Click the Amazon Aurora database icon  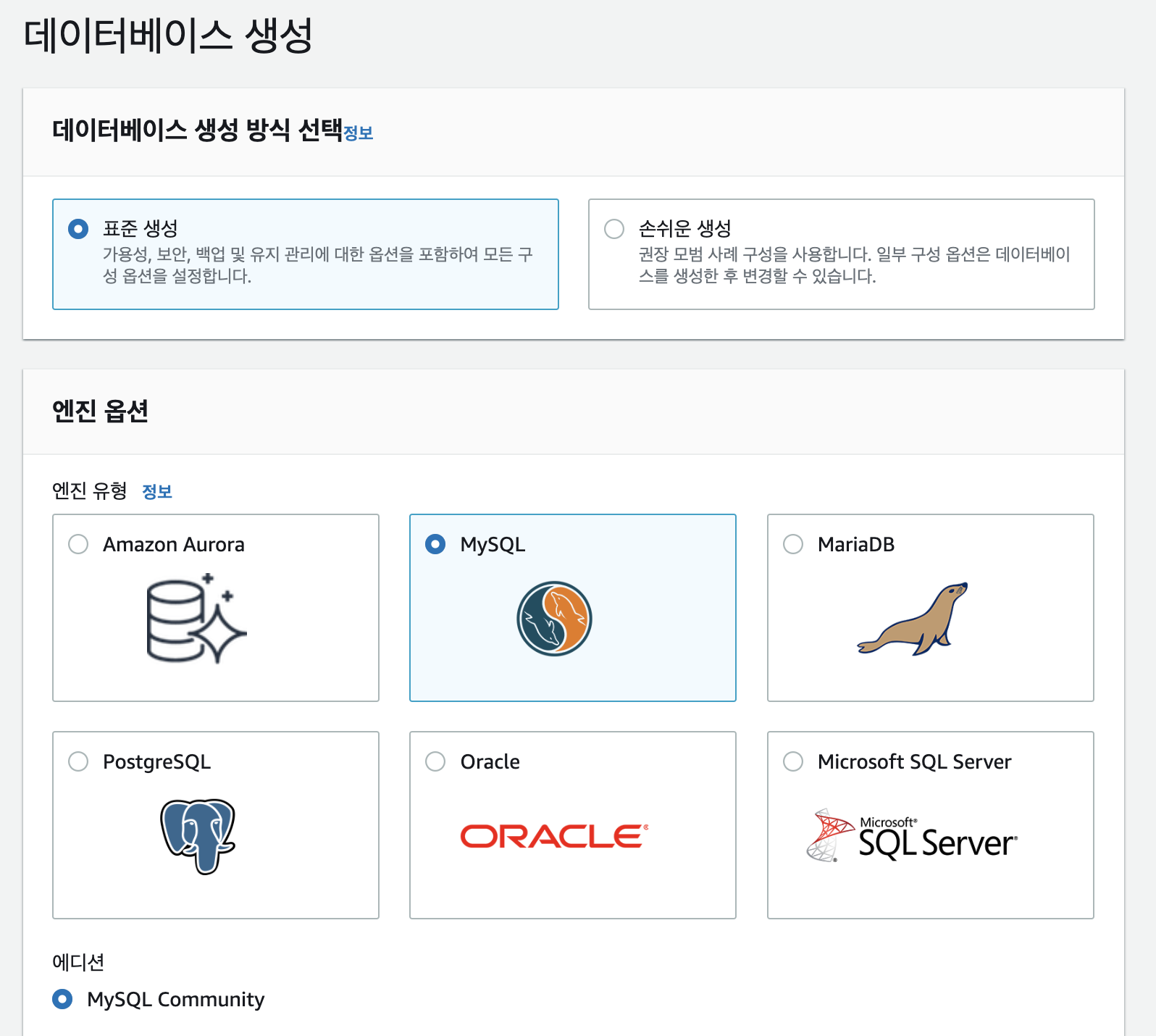coord(196,619)
